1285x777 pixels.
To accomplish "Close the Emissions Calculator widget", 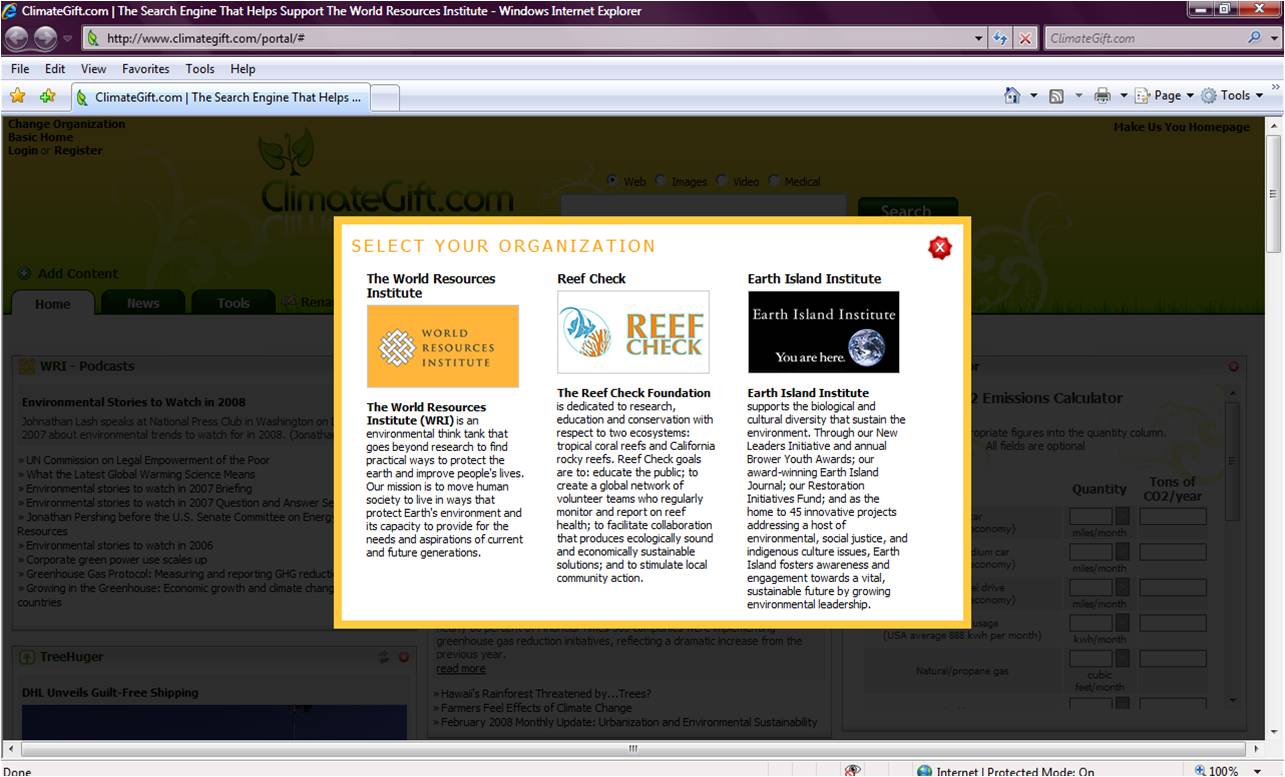I will pos(1233,367).
